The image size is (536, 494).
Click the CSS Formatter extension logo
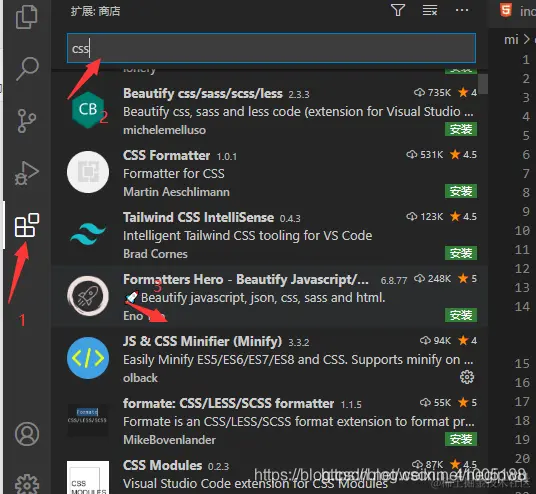point(88,172)
